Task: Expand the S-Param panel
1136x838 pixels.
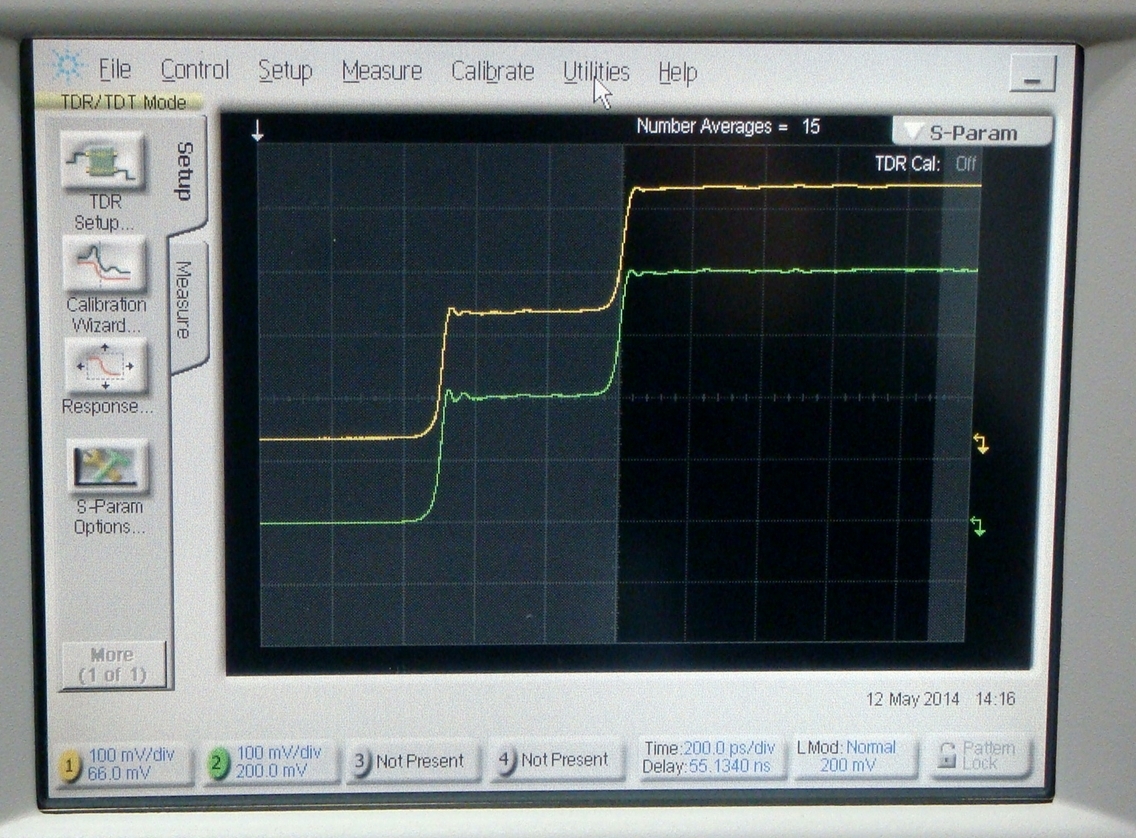Action: pyautogui.click(x=972, y=133)
